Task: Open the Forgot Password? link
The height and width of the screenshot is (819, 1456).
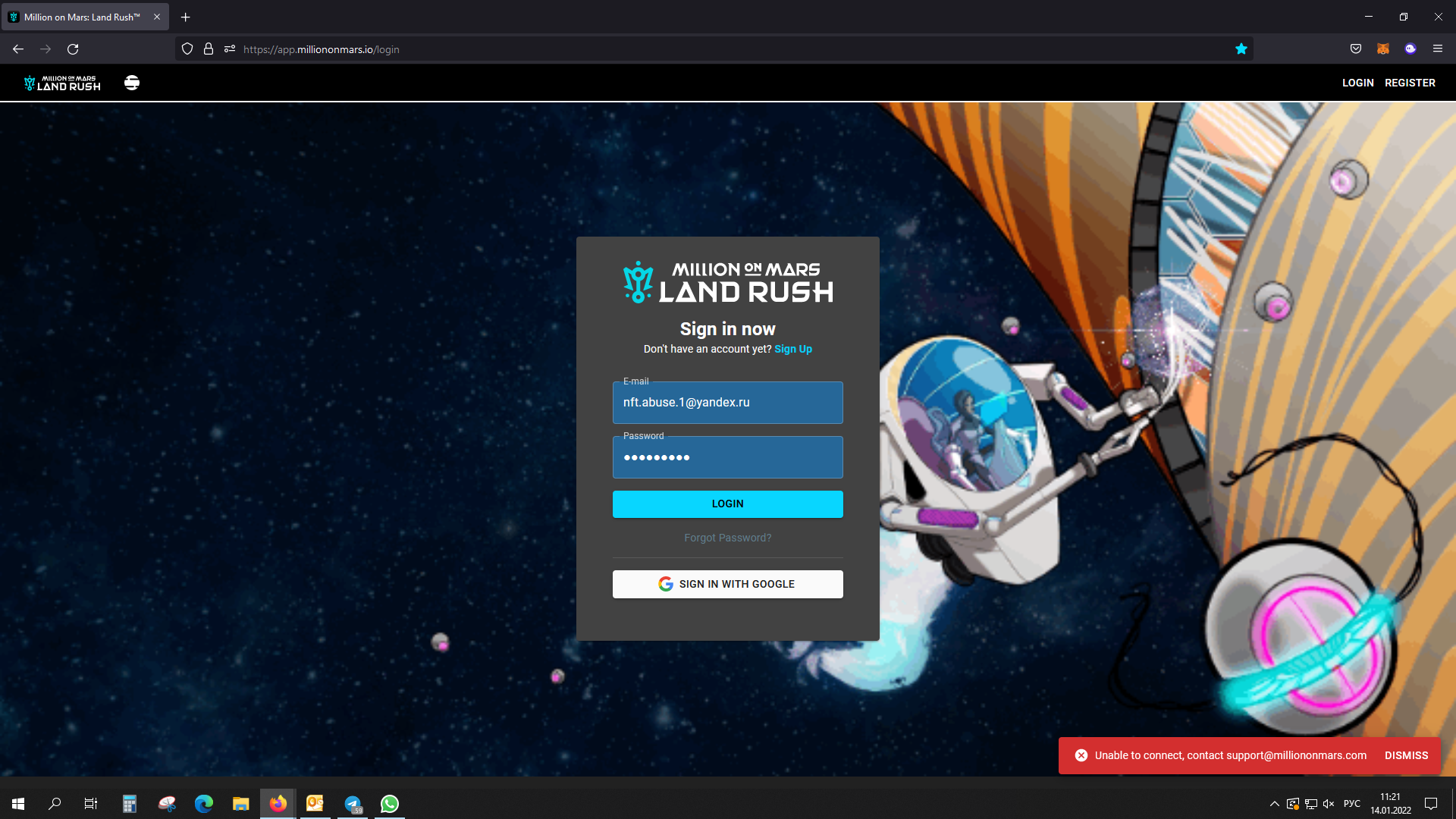Action: (x=728, y=538)
